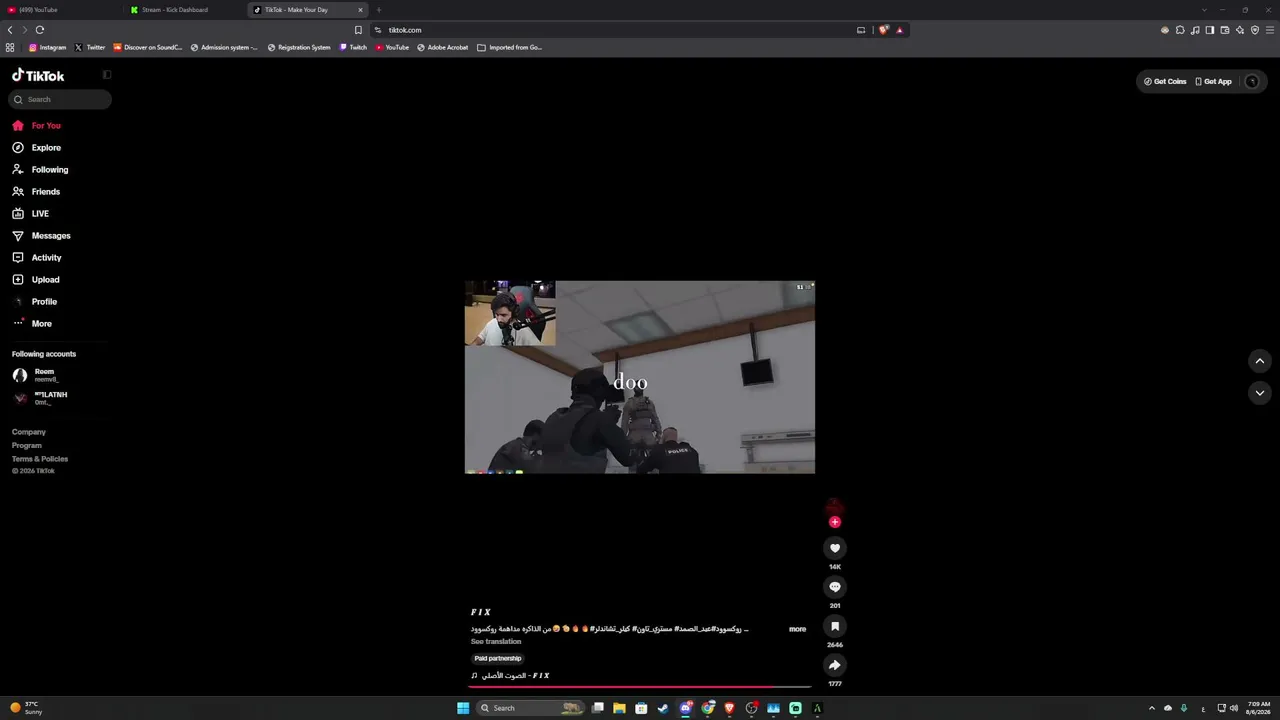This screenshot has height=720, width=1280.
Task: Expand the Terms & Policies footer section
Action: click(40, 459)
